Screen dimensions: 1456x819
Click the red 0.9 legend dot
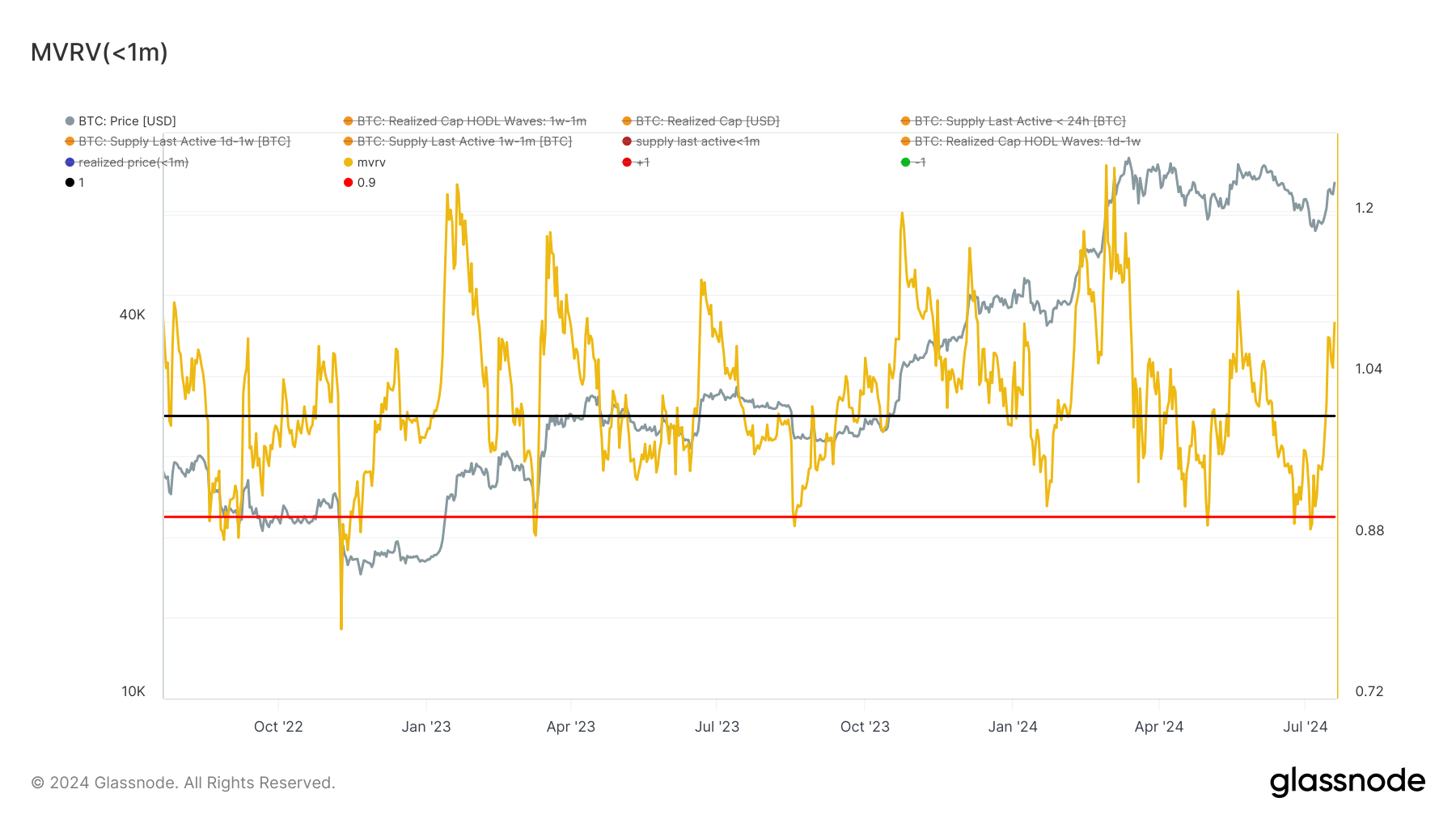(x=349, y=183)
